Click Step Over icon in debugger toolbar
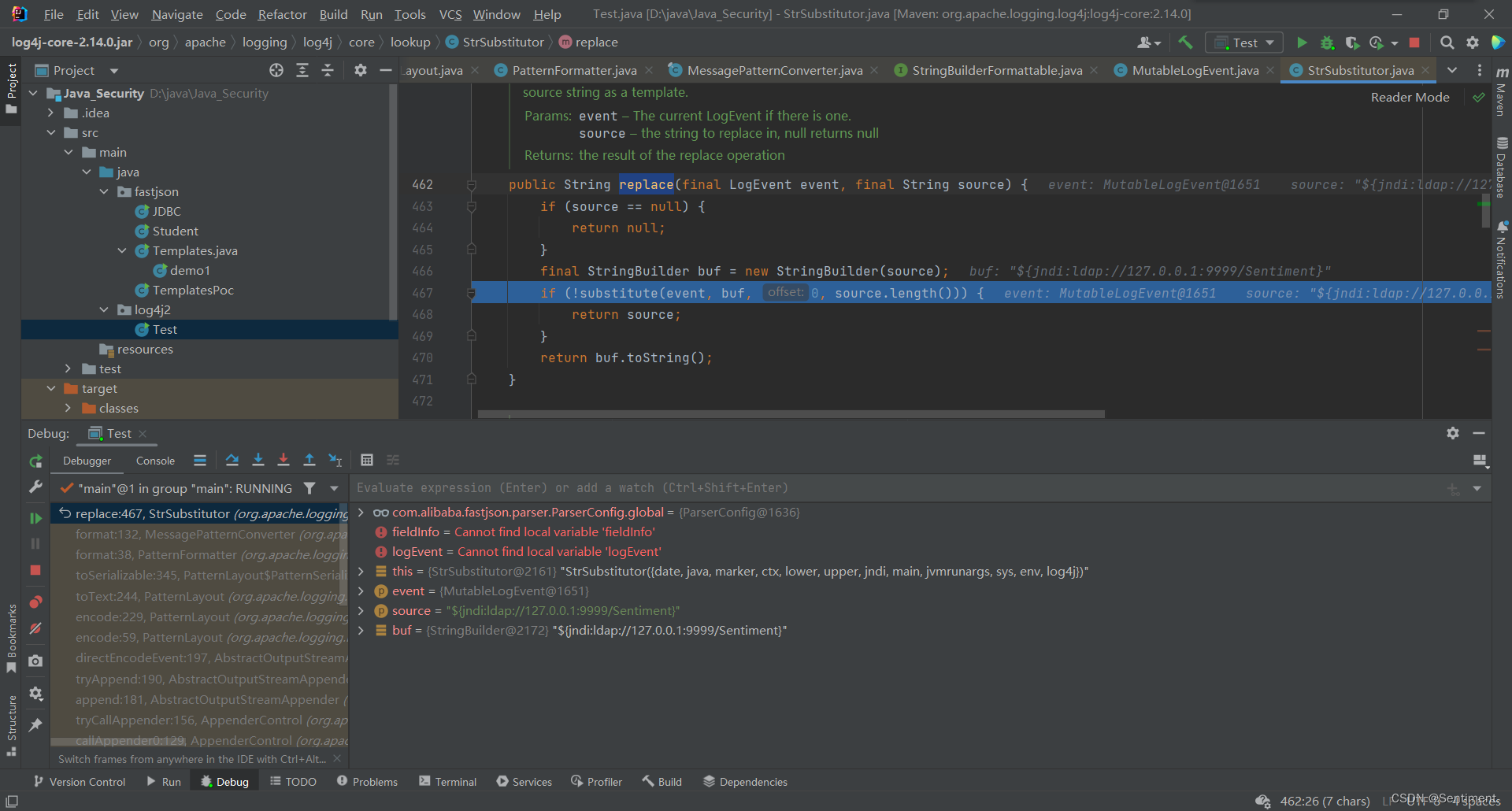 pos(232,460)
